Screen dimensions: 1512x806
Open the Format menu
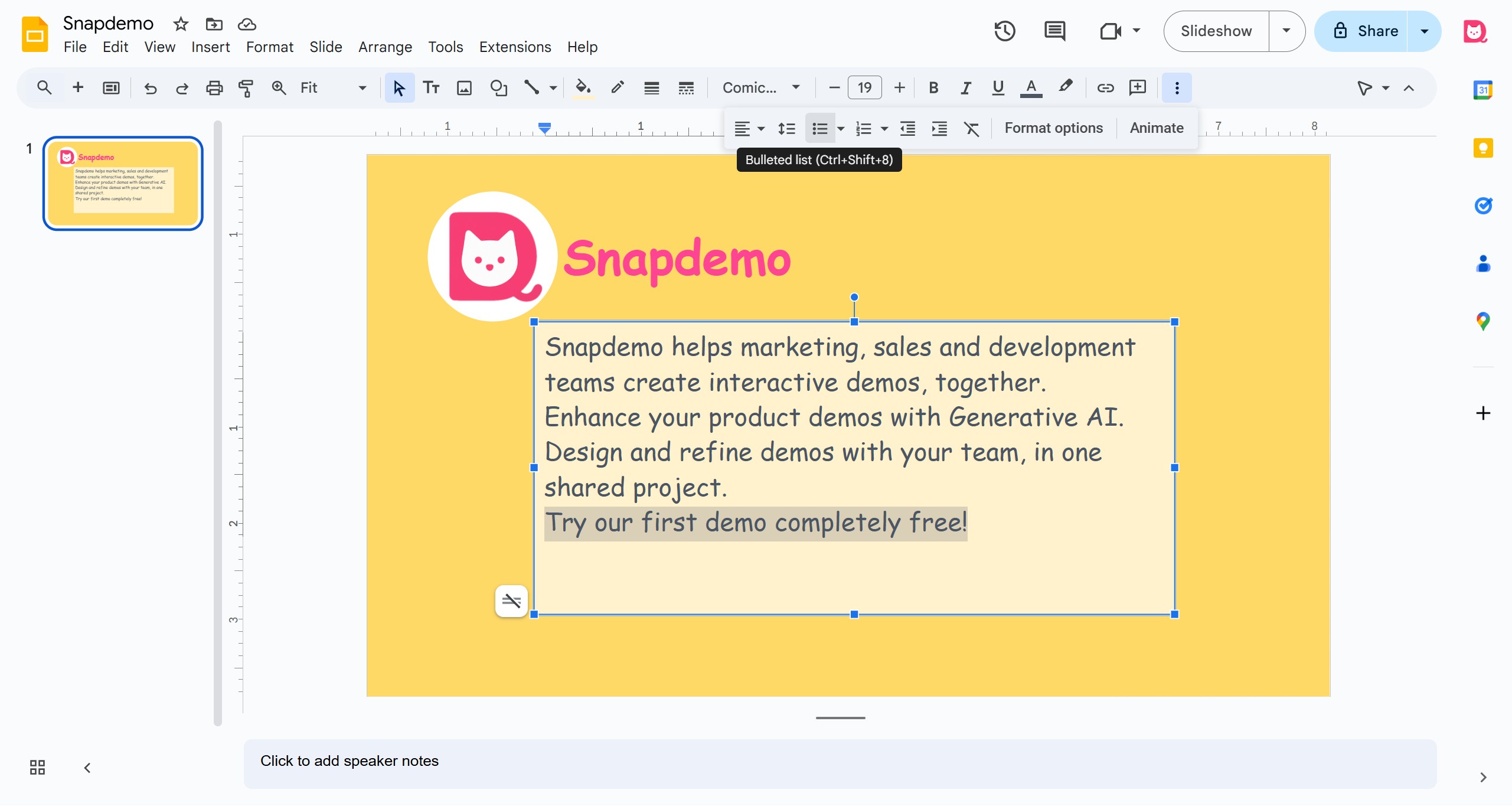point(270,47)
